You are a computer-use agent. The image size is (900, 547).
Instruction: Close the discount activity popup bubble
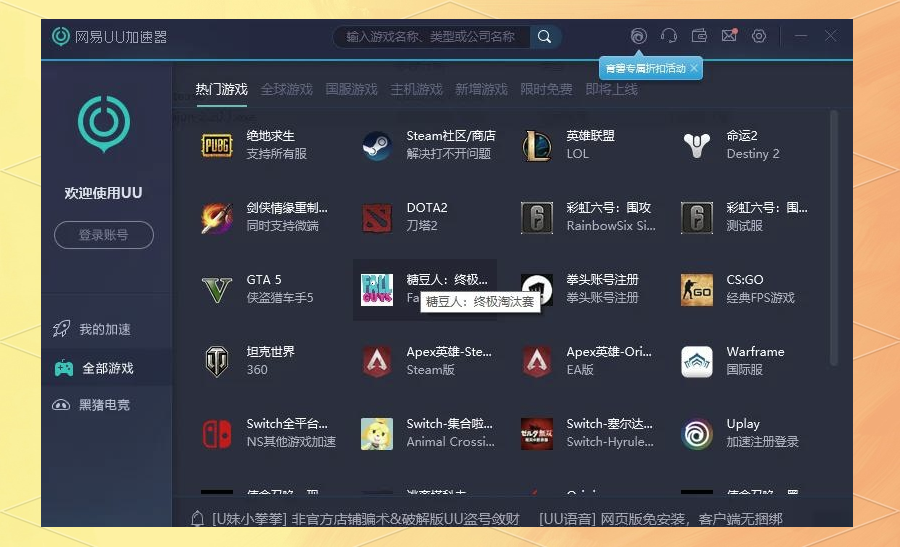[x=694, y=68]
